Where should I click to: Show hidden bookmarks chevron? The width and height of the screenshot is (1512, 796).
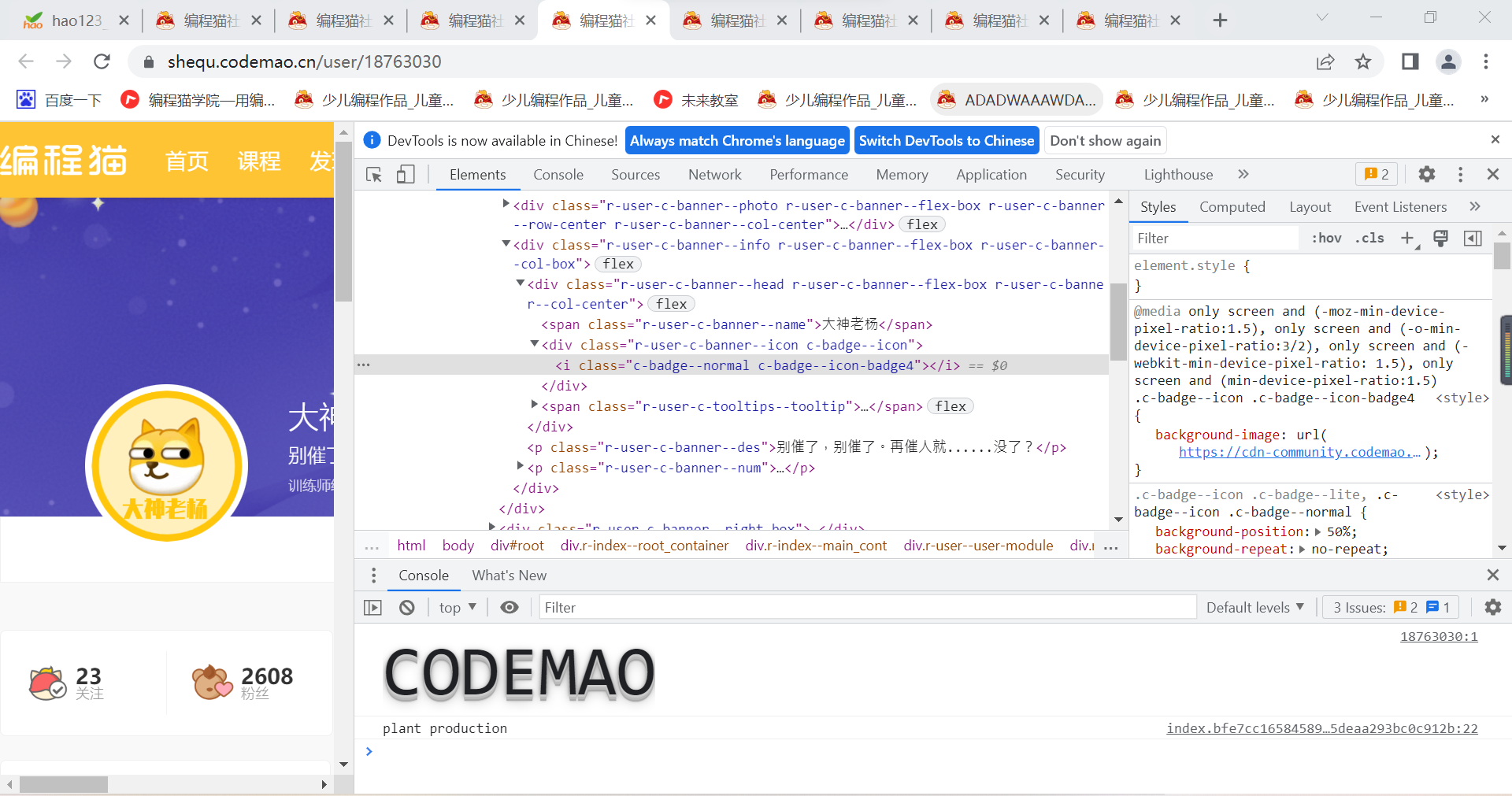pos(1484,99)
